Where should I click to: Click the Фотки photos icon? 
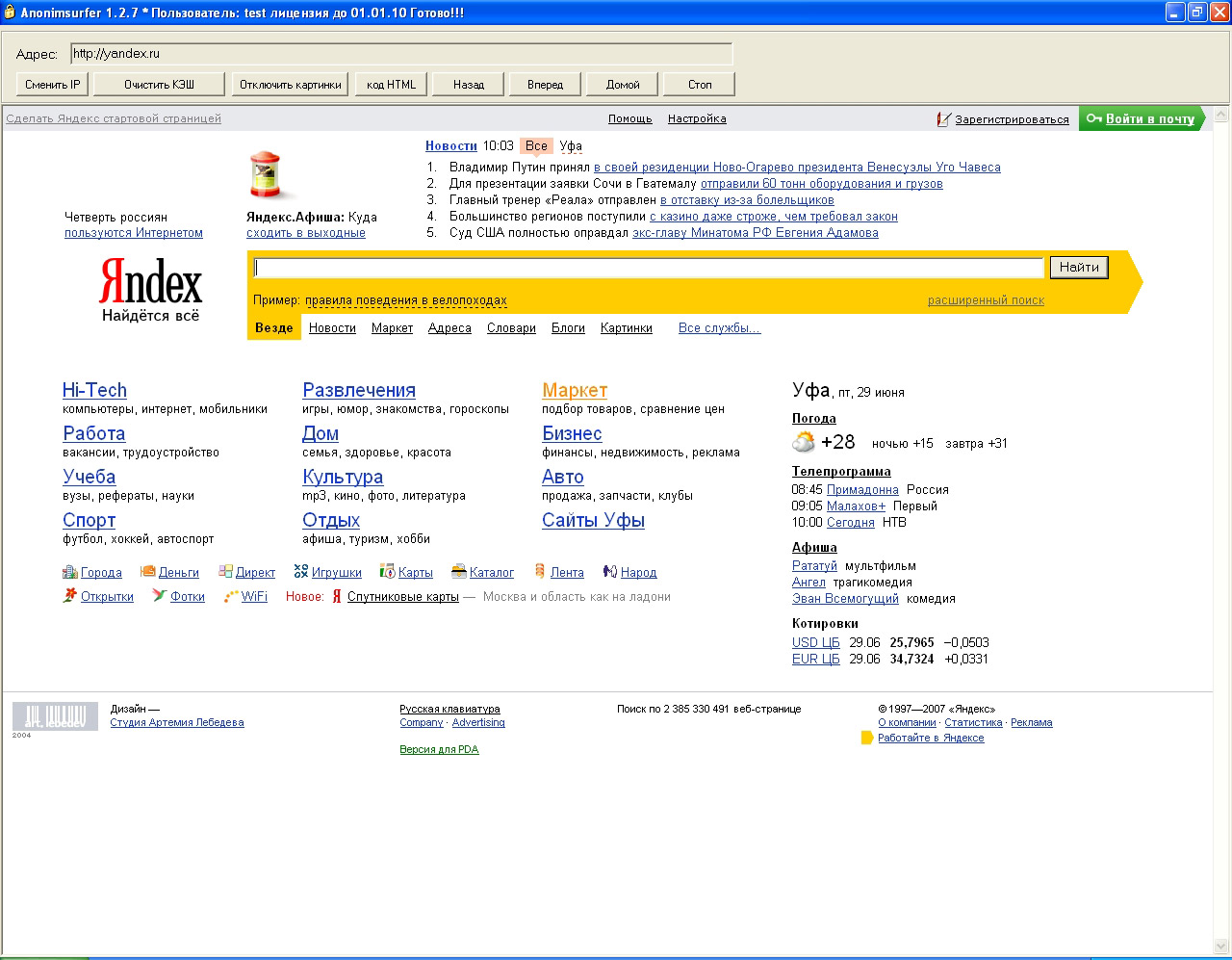click(159, 596)
